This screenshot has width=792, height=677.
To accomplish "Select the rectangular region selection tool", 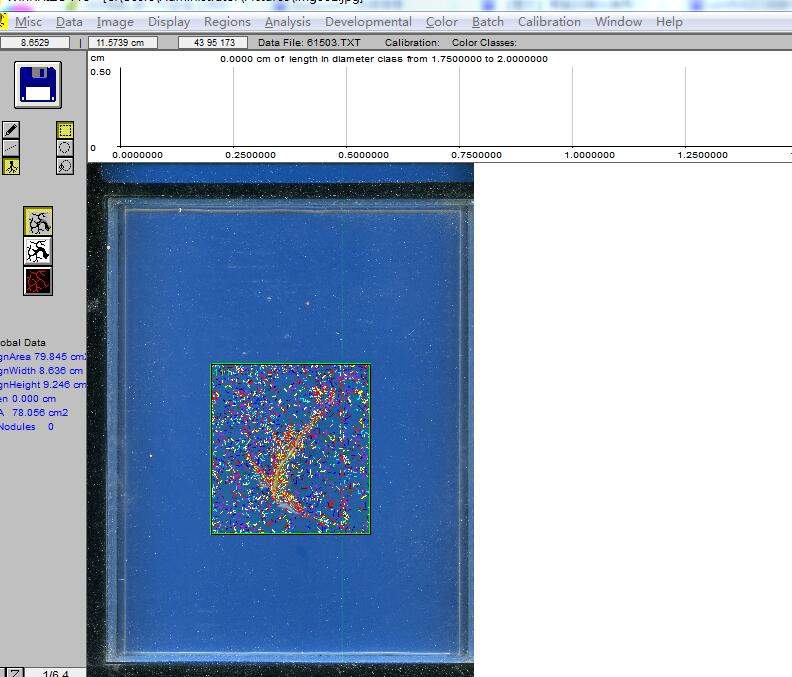I will coord(65,130).
